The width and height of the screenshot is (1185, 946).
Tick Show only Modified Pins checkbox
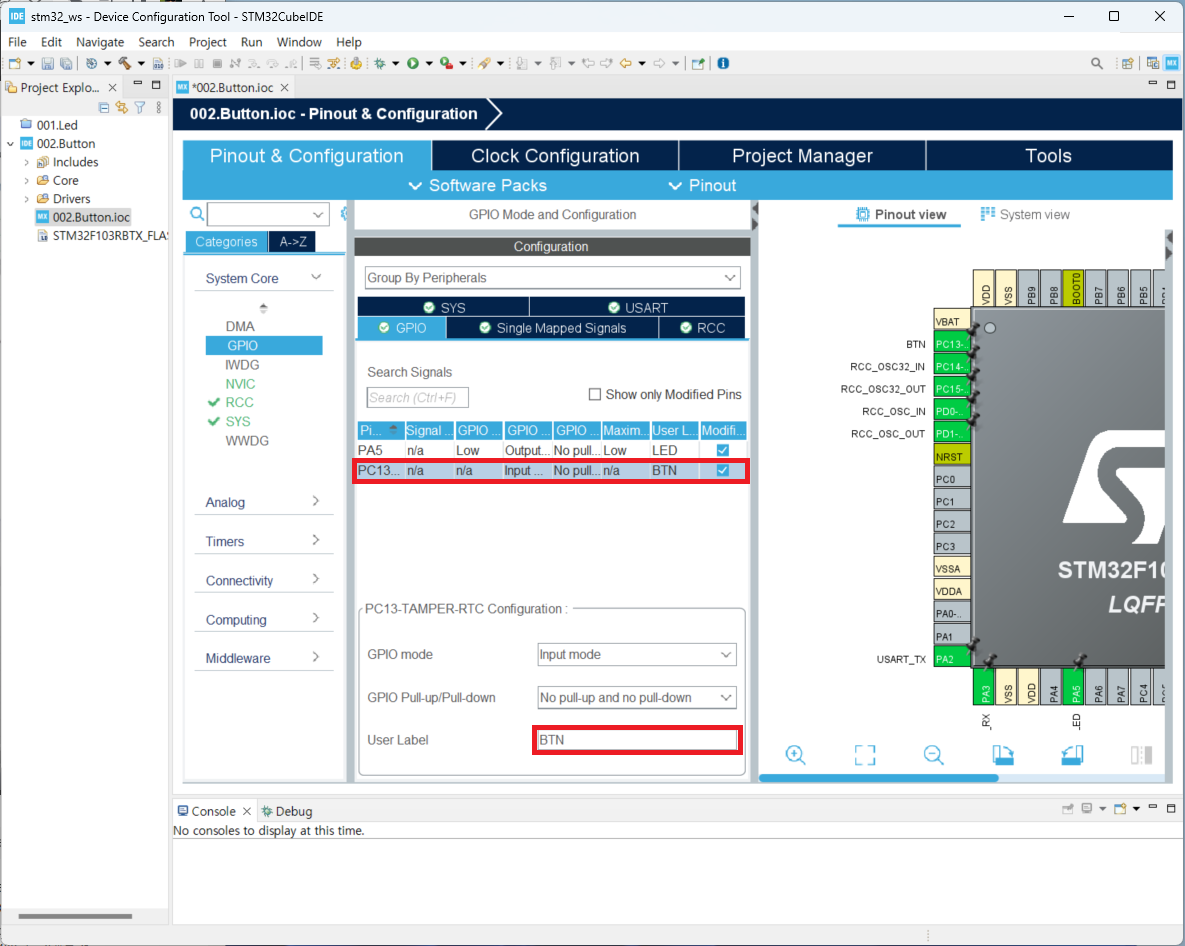click(595, 394)
